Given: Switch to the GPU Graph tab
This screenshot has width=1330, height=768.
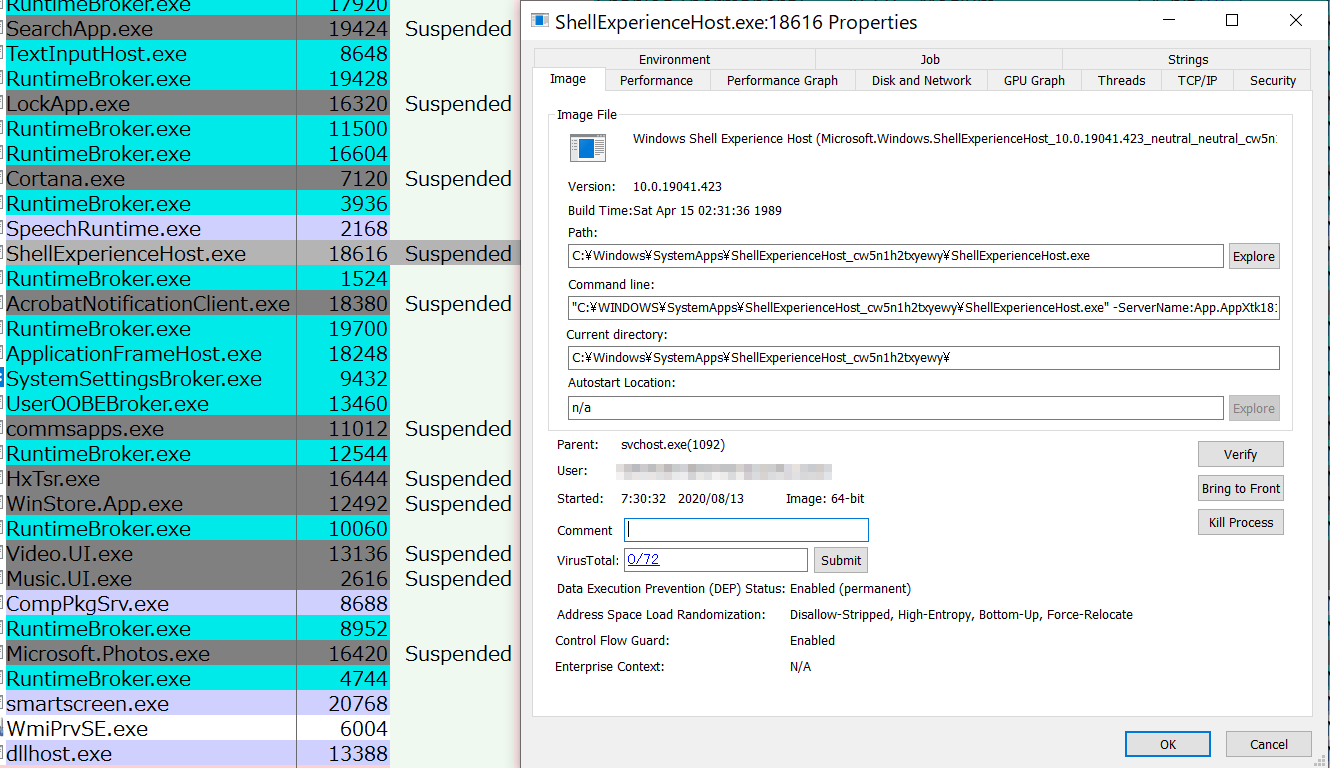Looking at the screenshot, I should [1034, 81].
